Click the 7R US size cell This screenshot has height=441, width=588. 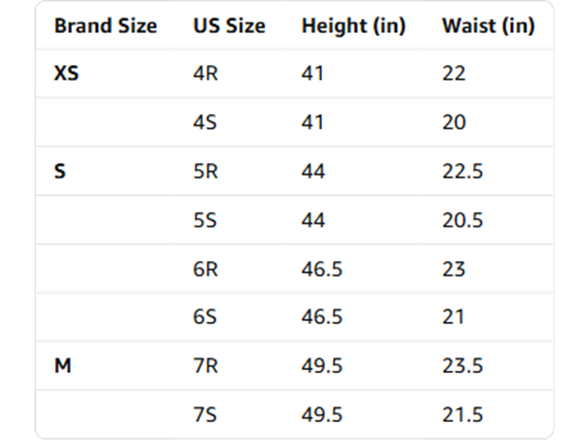coord(206,366)
